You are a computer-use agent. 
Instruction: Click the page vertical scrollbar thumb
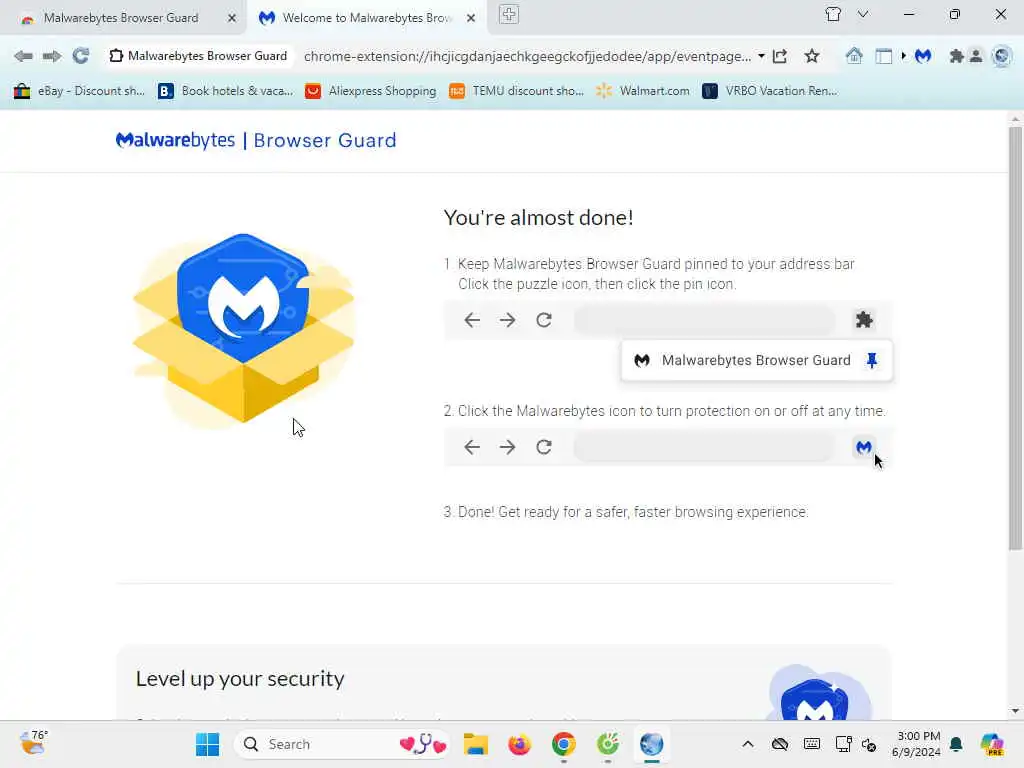[1015, 338]
